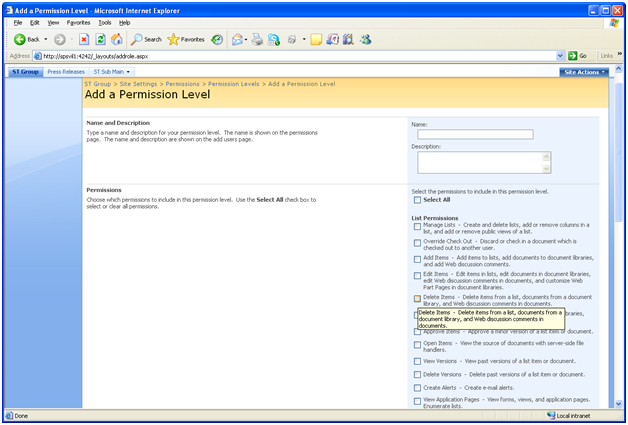Screen dimensions: 628x425
Task: Click the Description text area
Action: click(480, 162)
